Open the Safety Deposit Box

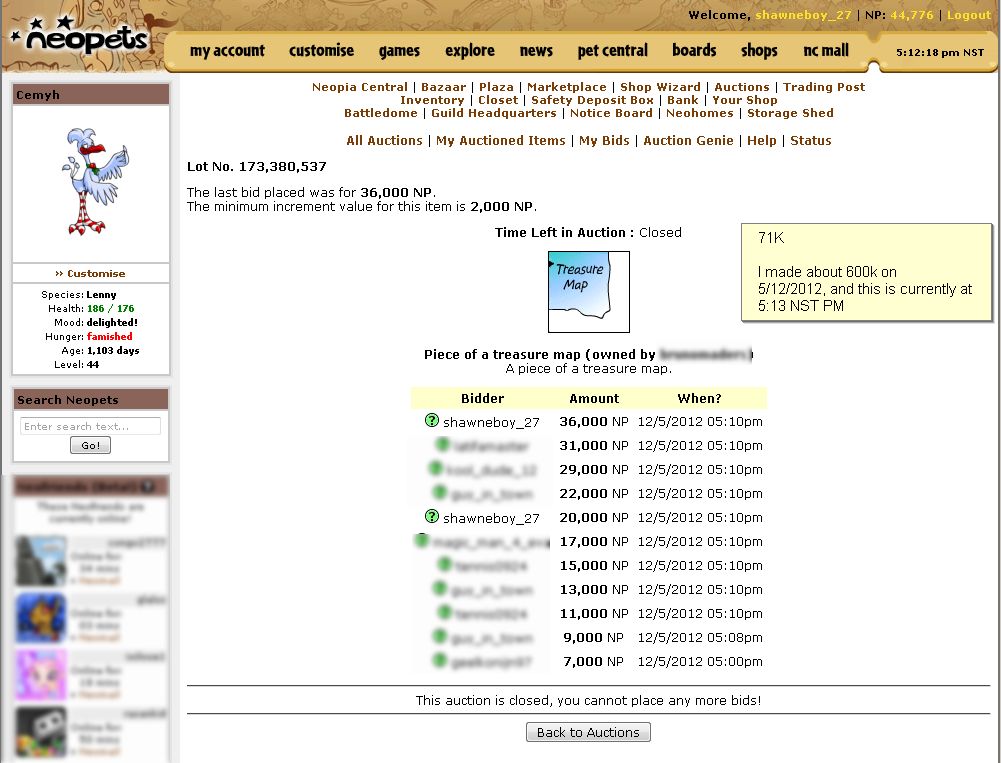point(592,100)
